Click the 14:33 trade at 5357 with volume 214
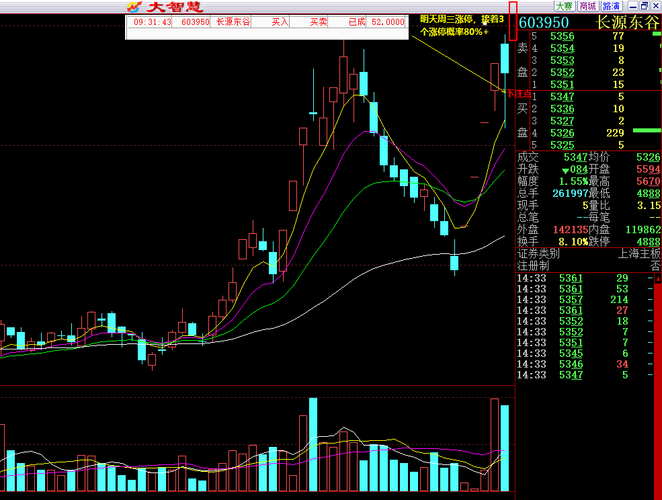 [585, 300]
